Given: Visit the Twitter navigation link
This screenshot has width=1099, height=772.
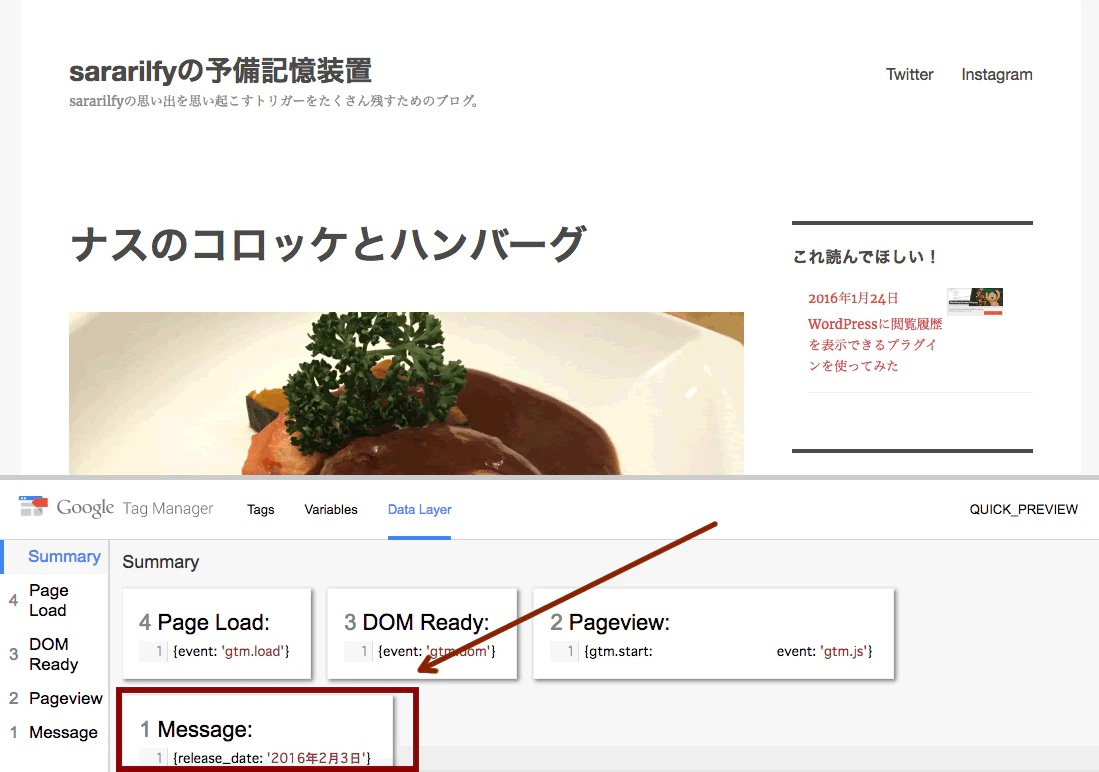Looking at the screenshot, I should (x=909, y=74).
